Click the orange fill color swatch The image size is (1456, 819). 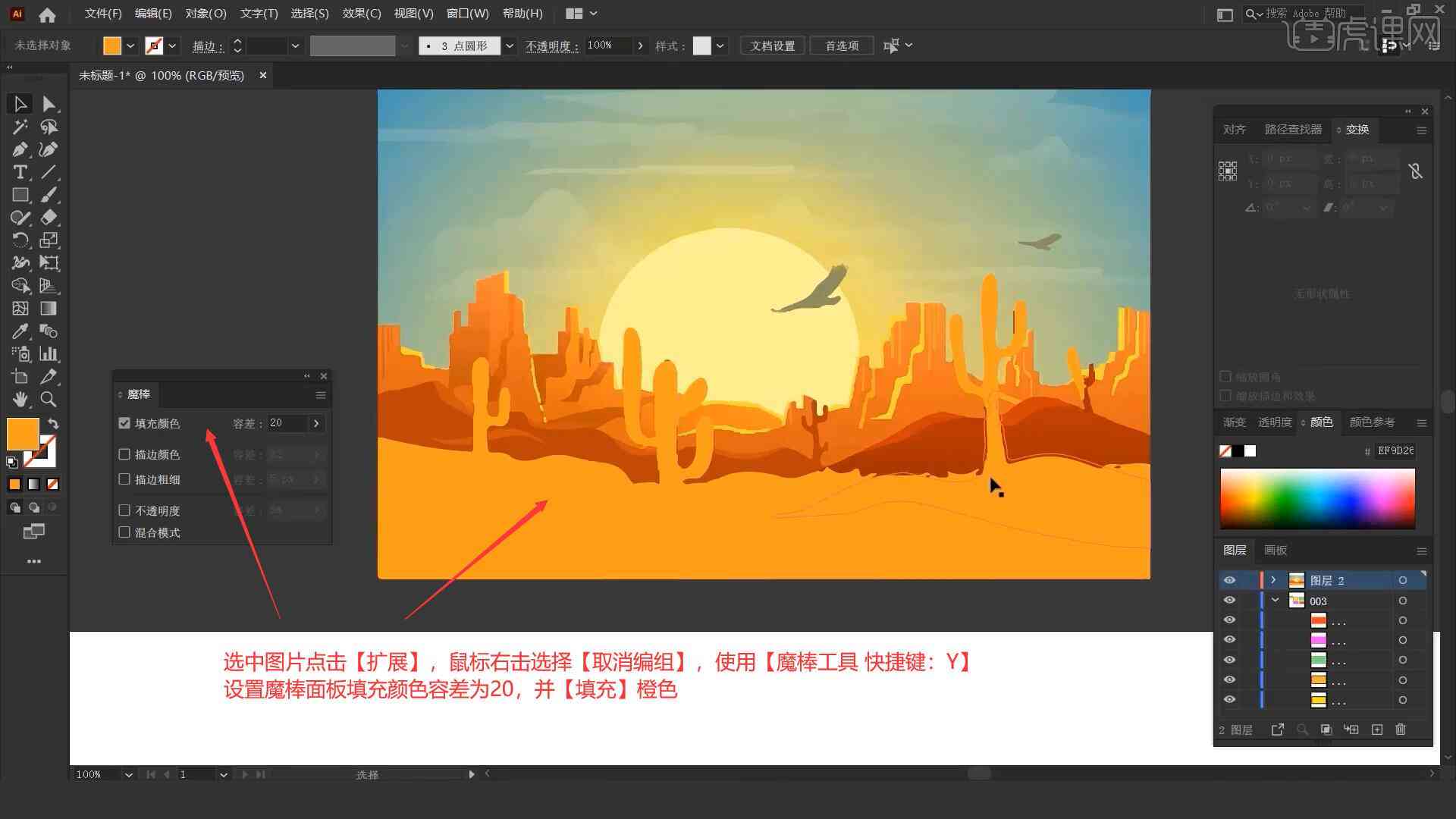coord(21,434)
